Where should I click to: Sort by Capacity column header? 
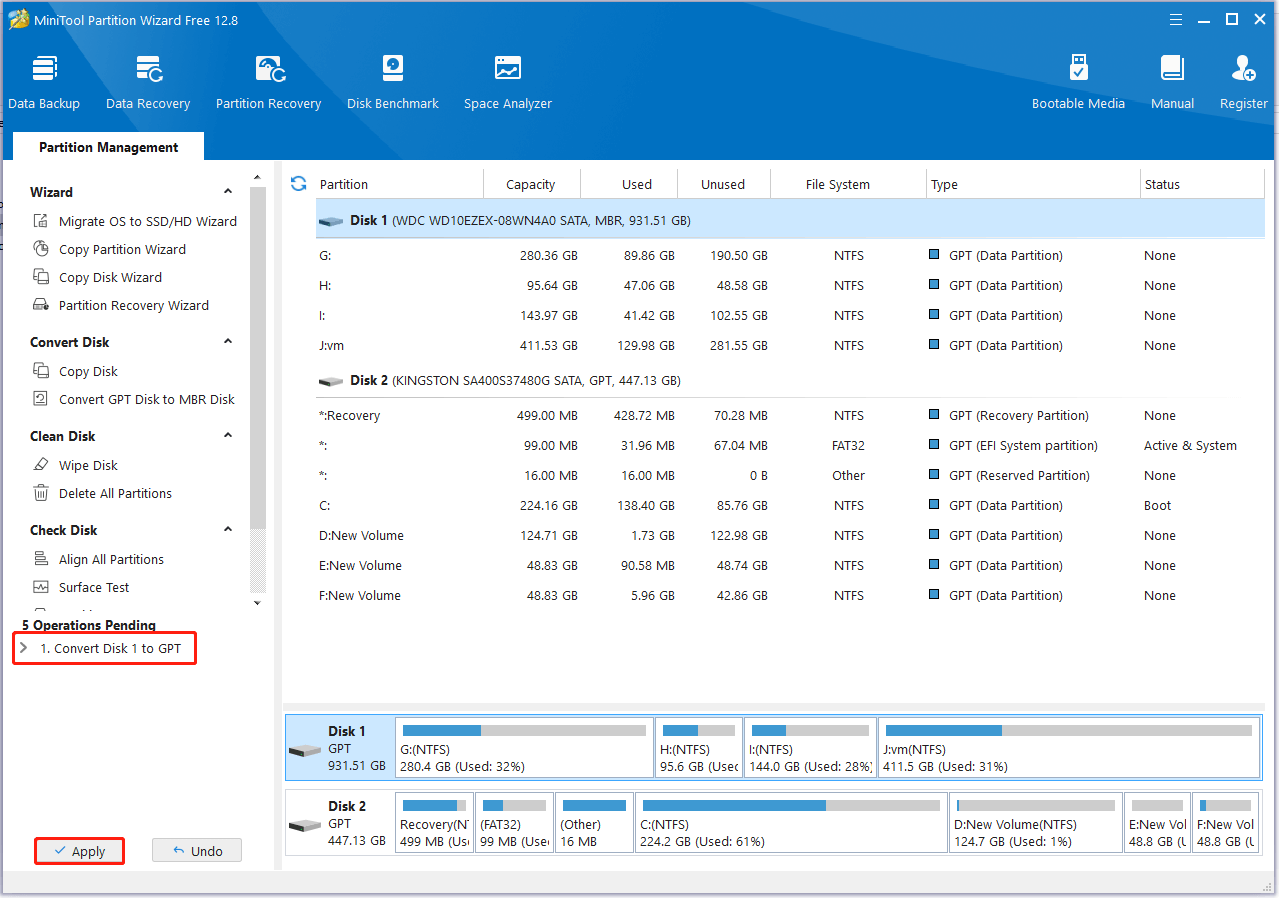pyautogui.click(x=531, y=184)
